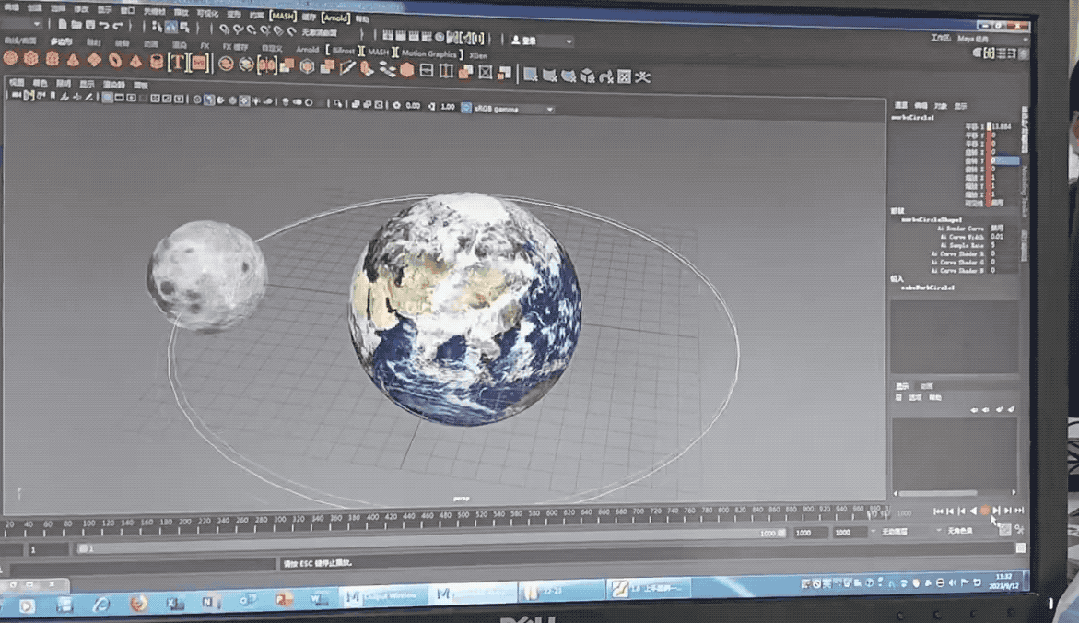Toggle Ai Render Curve attribute value
1079x623 pixels.
996,227
